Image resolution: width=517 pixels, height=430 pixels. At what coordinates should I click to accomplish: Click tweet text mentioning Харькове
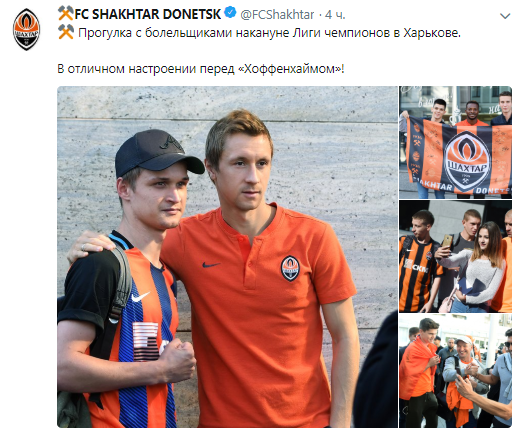pyautogui.click(x=269, y=33)
